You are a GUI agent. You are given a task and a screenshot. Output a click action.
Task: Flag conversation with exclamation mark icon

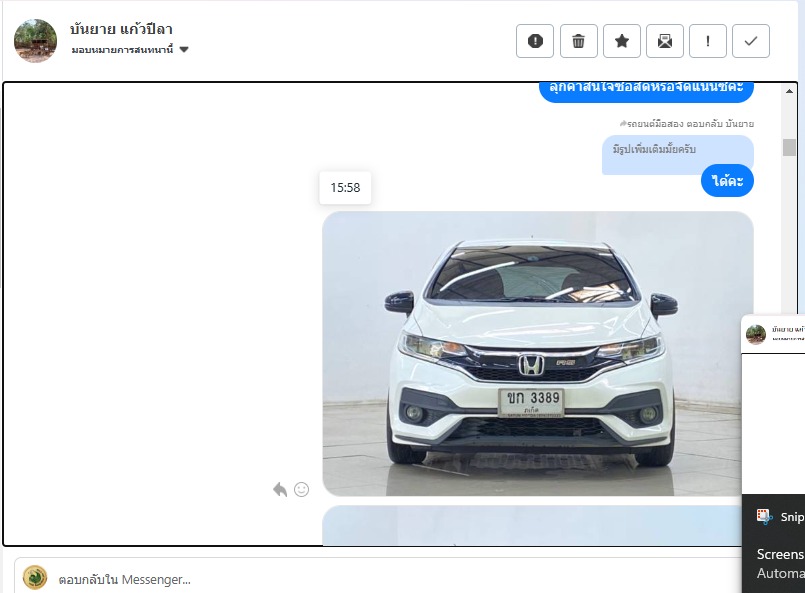(708, 41)
